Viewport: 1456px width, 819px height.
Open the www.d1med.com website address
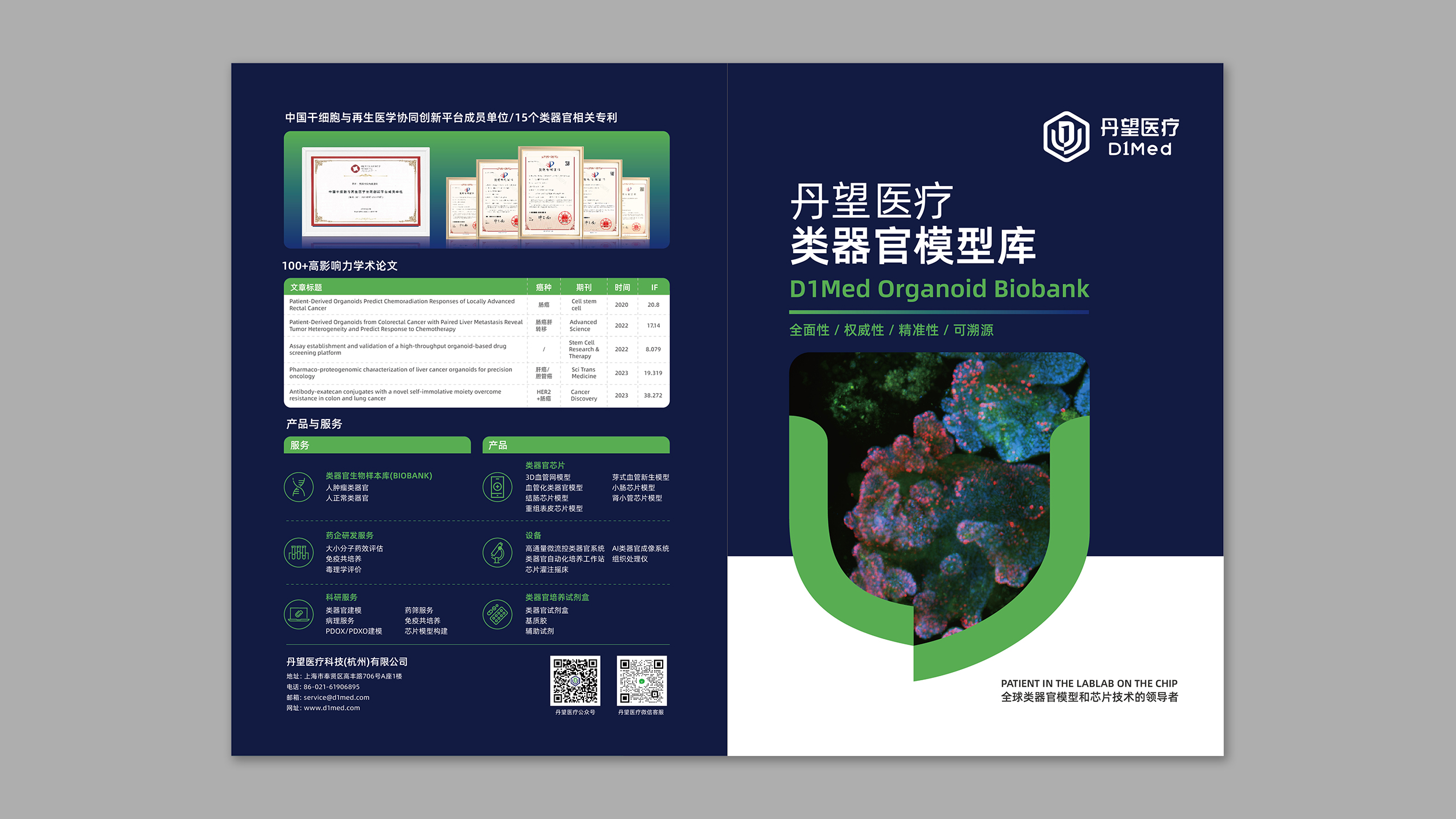pyautogui.click(x=332, y=708)
